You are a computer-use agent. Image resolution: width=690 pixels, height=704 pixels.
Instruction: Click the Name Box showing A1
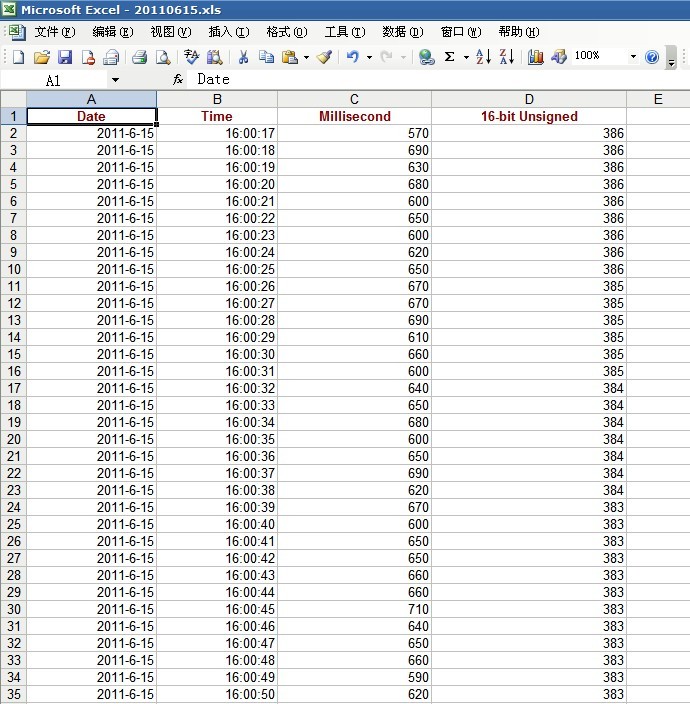point(54,80)
